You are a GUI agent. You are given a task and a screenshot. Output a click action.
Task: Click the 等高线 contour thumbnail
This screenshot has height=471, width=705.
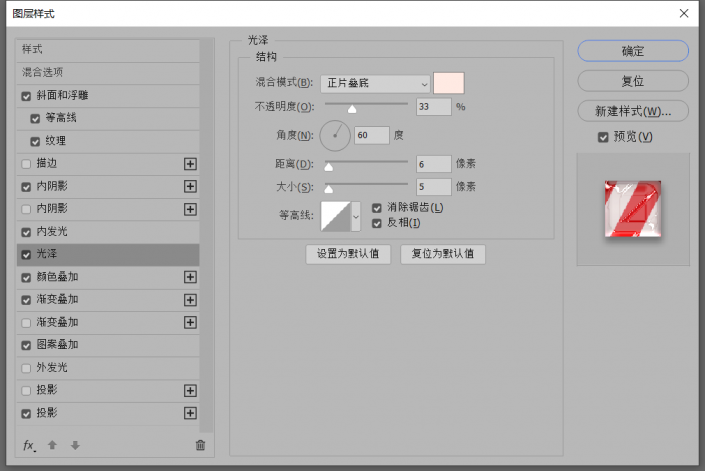pyautogui.click(x=335, y=217)
